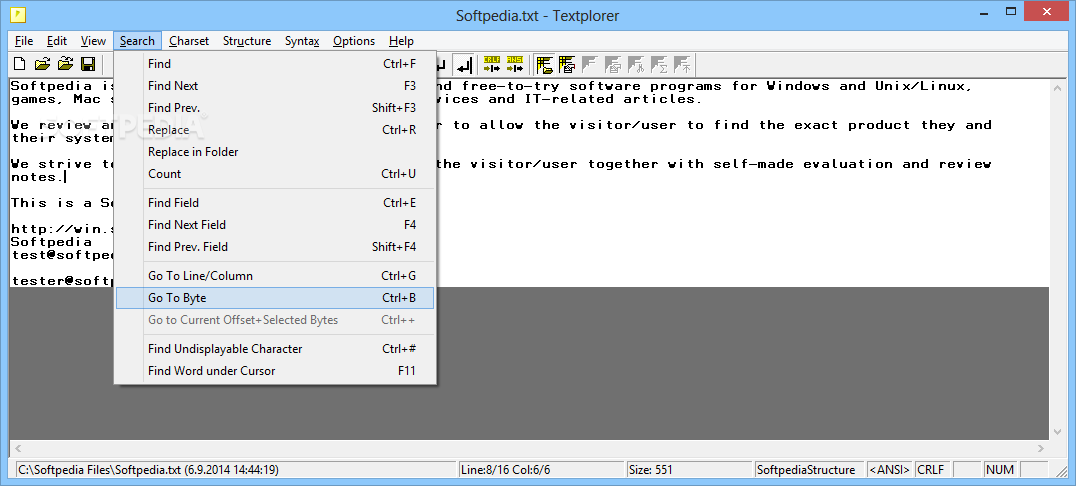Click Go to Current Offset+Selected Bytes
1076x486 pixels.
point(275,320)
